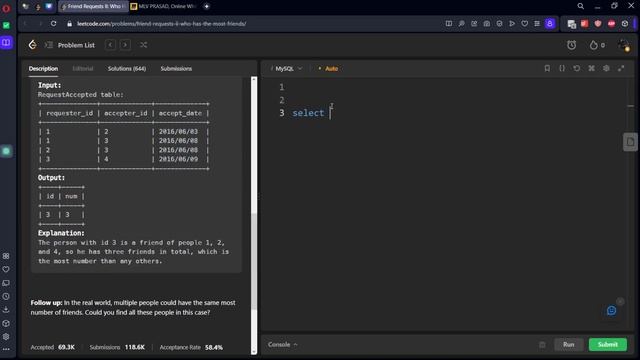Open the Submissions tab
Image resolution: width=640 pixels, height=360 pixels.
[x=176, y=69]
